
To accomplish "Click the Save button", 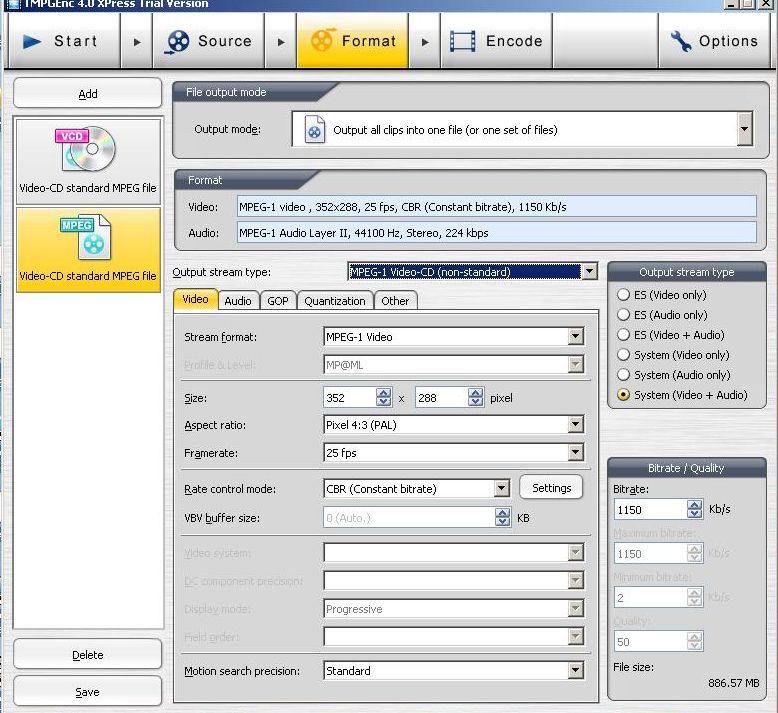I will point(88,692).
